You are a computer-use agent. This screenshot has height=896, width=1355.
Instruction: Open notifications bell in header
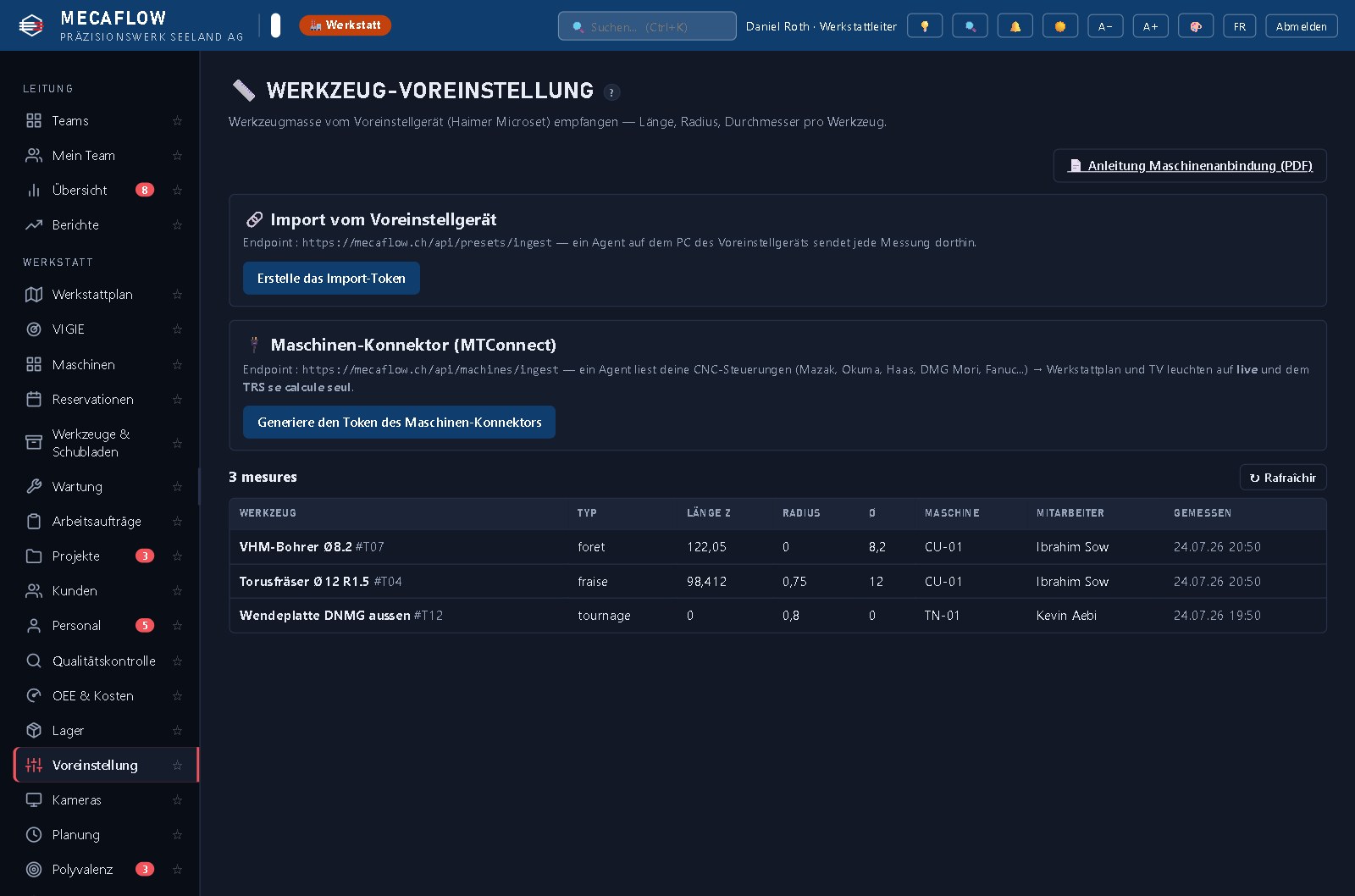tap(1015, 26)
